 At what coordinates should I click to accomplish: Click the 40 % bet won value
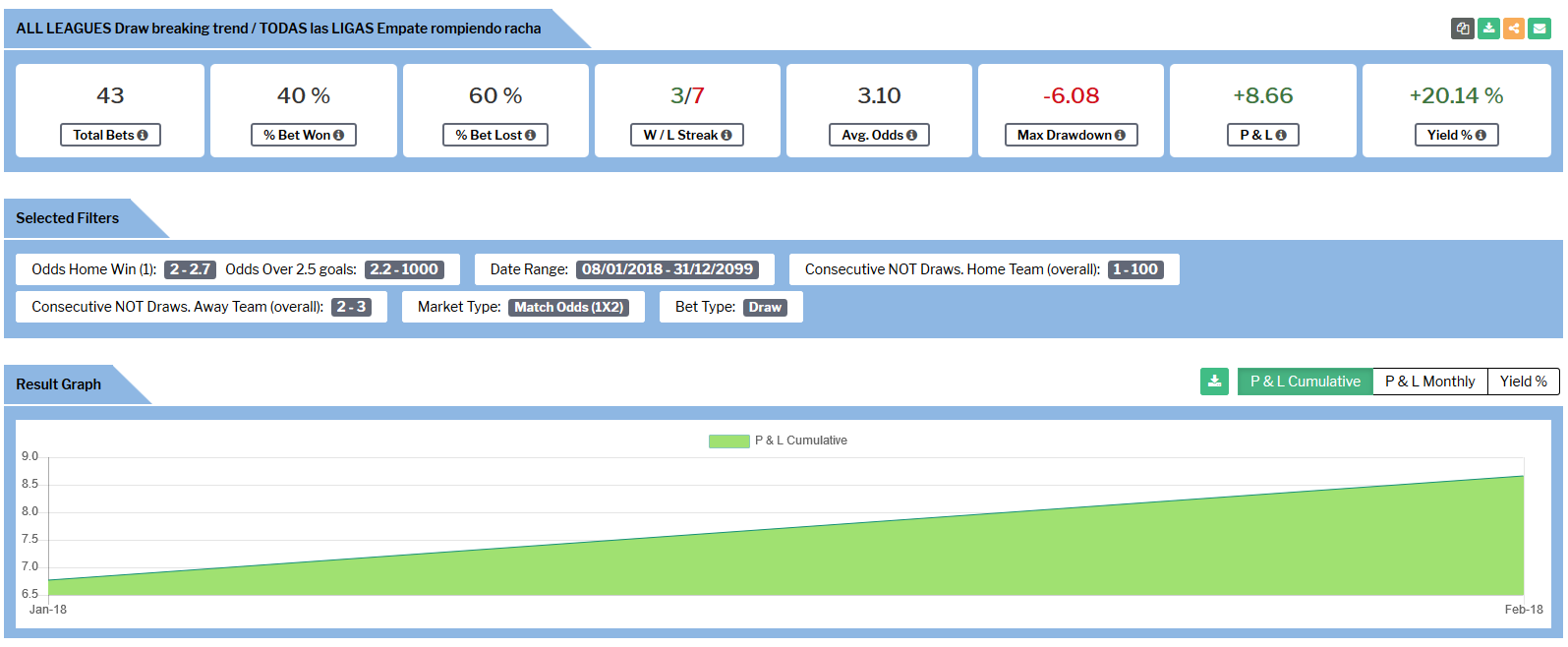(x=304, y=96)
